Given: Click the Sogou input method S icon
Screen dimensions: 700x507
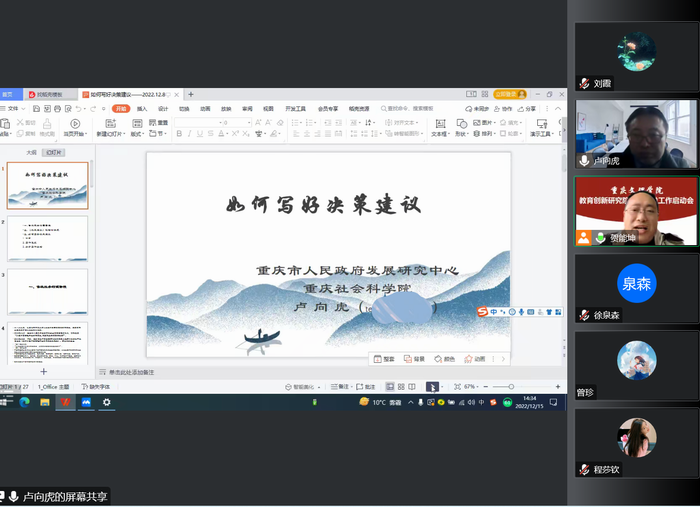Looking at the screenshot, I should [x=482, y=312].
